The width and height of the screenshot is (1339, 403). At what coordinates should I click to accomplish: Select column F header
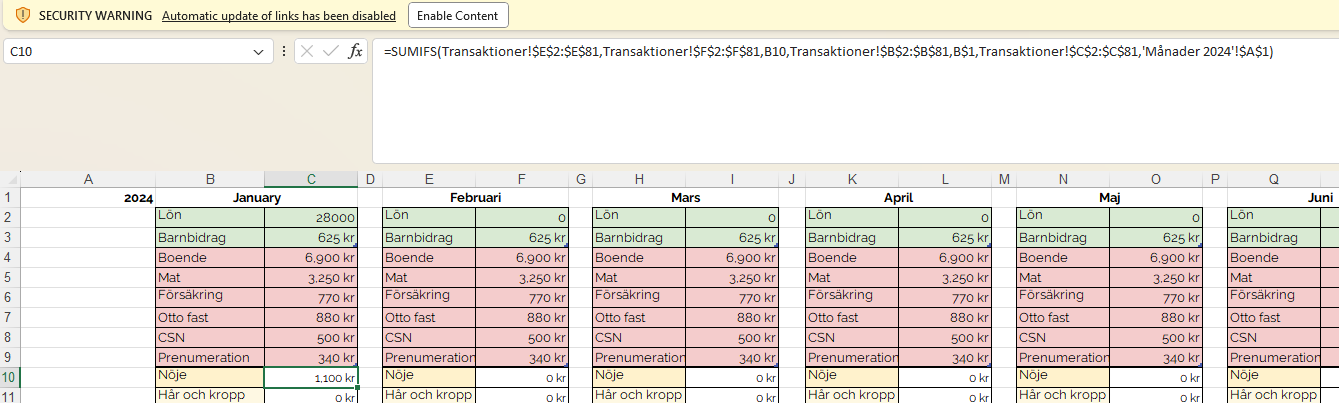click(x=521, y=179)
